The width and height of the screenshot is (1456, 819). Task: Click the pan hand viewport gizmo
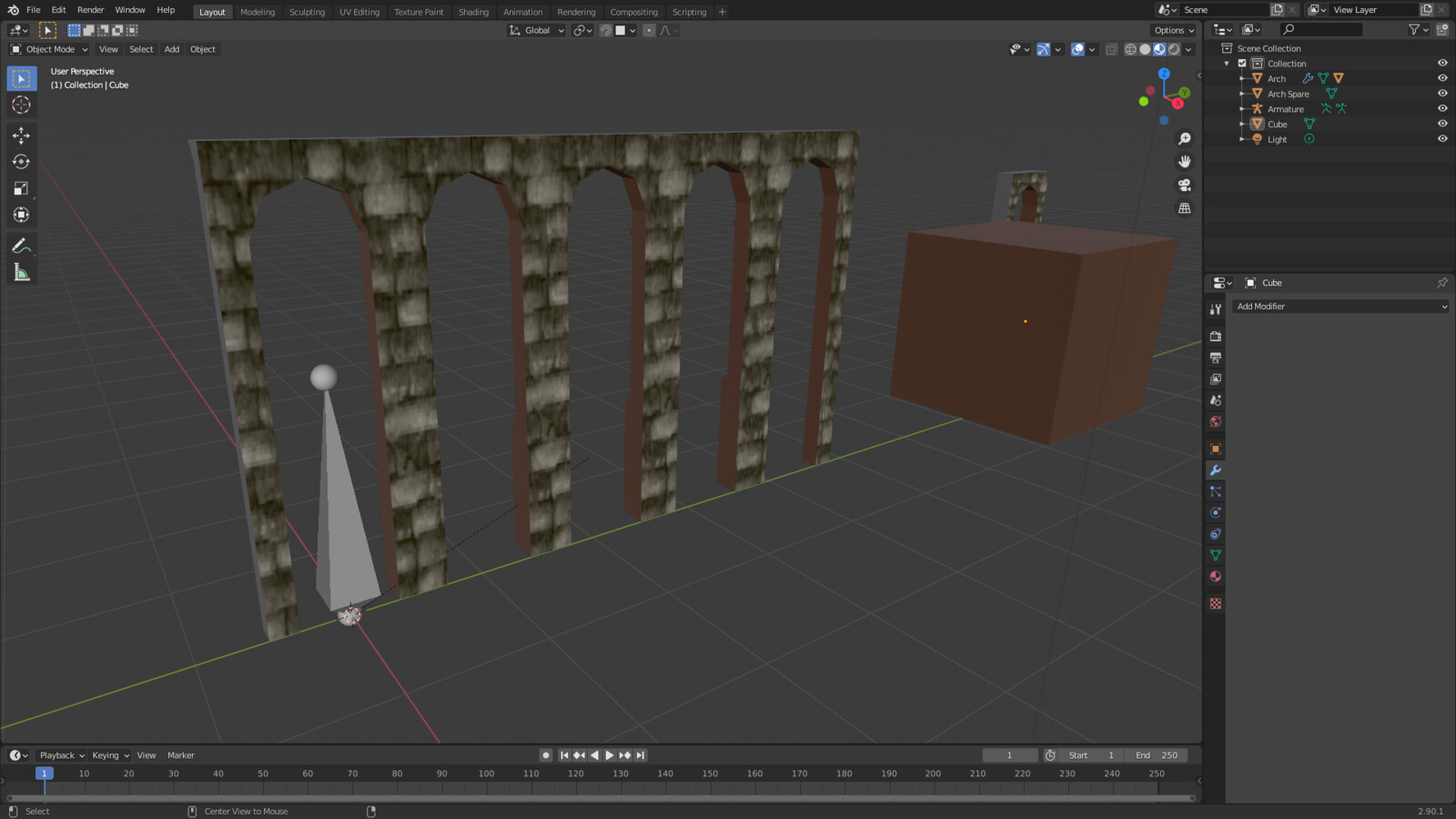[1184, 162]
